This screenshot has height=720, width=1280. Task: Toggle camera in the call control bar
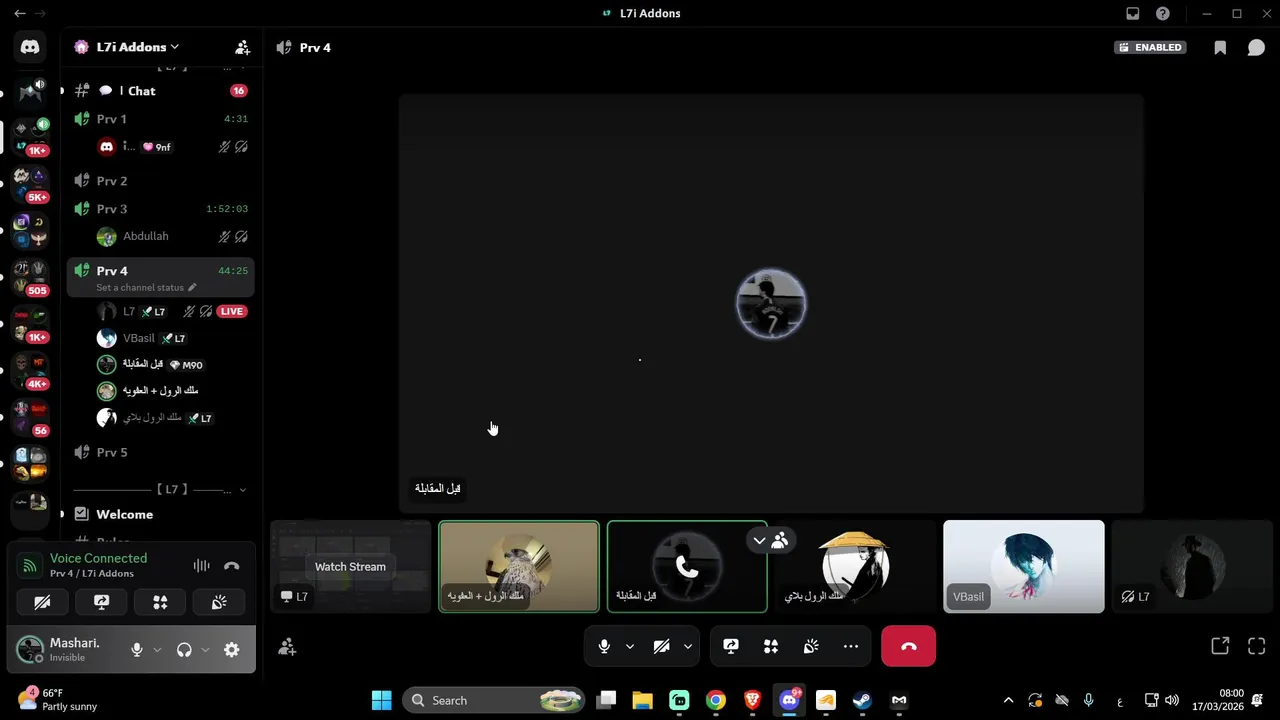tap(661, 646)
